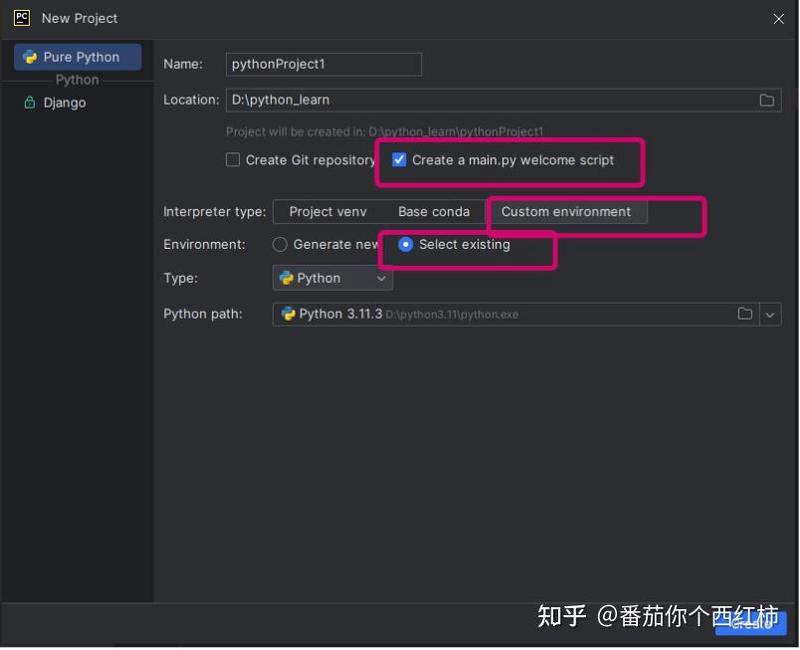Click the Python 3.11.3 interpreter path field
Screen dimensions: 800x650
516,314
